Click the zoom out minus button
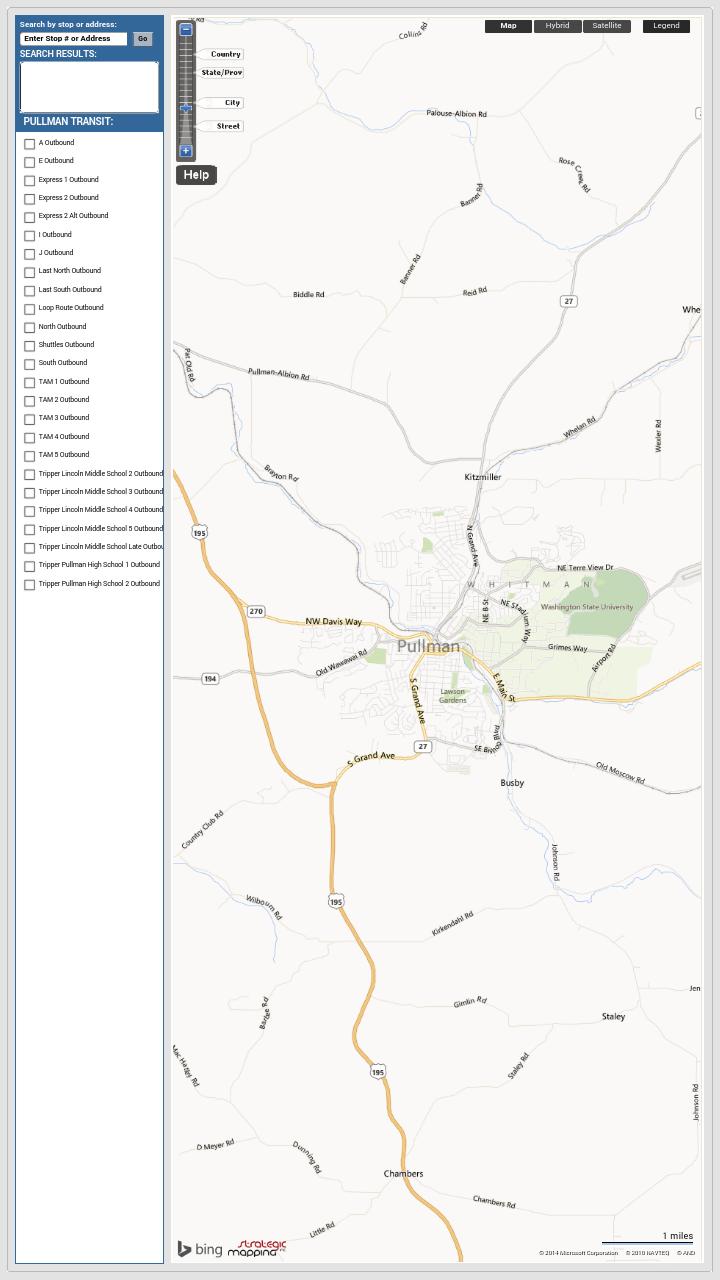 [185, 30]
